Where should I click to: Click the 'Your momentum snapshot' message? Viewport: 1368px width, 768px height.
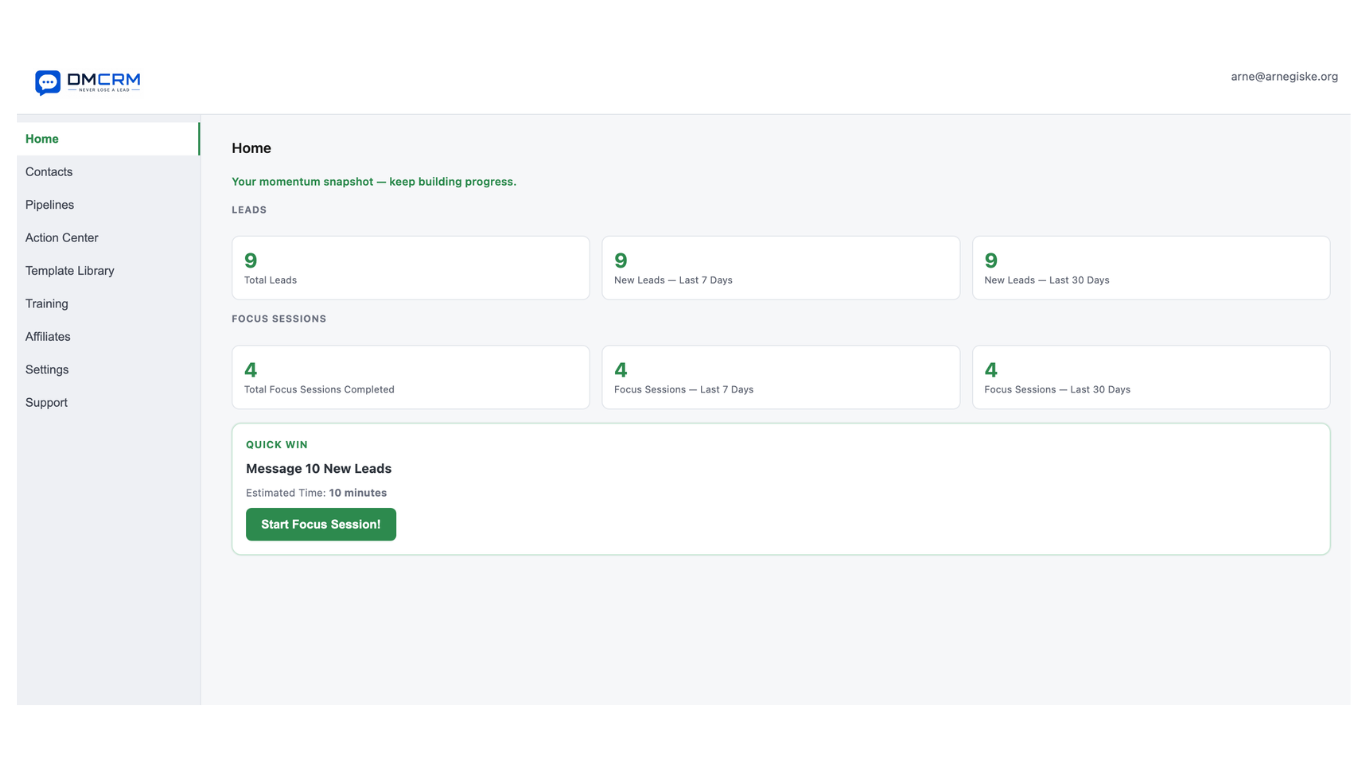point(374,182)
